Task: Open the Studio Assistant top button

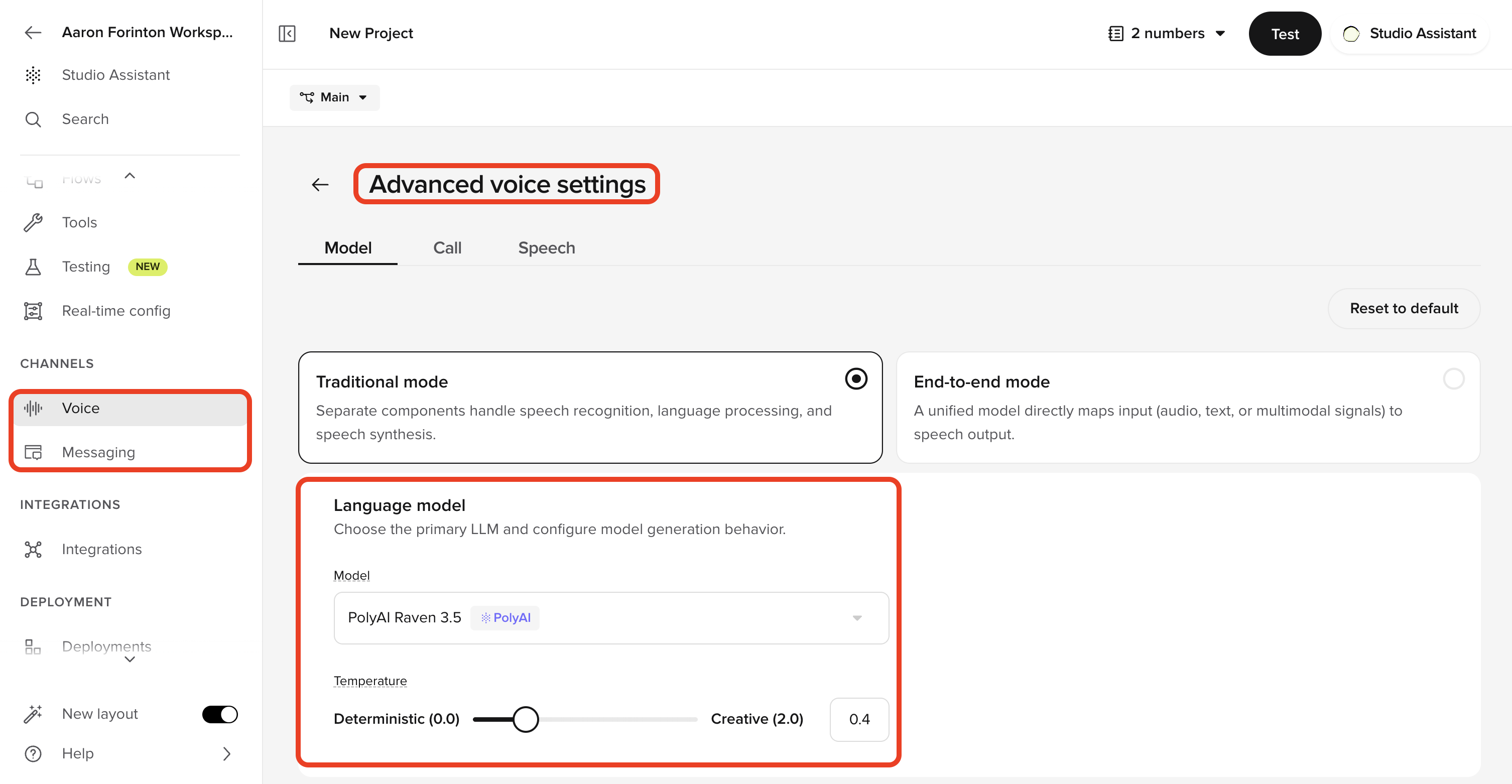Action: click(x=1409, y=34)
